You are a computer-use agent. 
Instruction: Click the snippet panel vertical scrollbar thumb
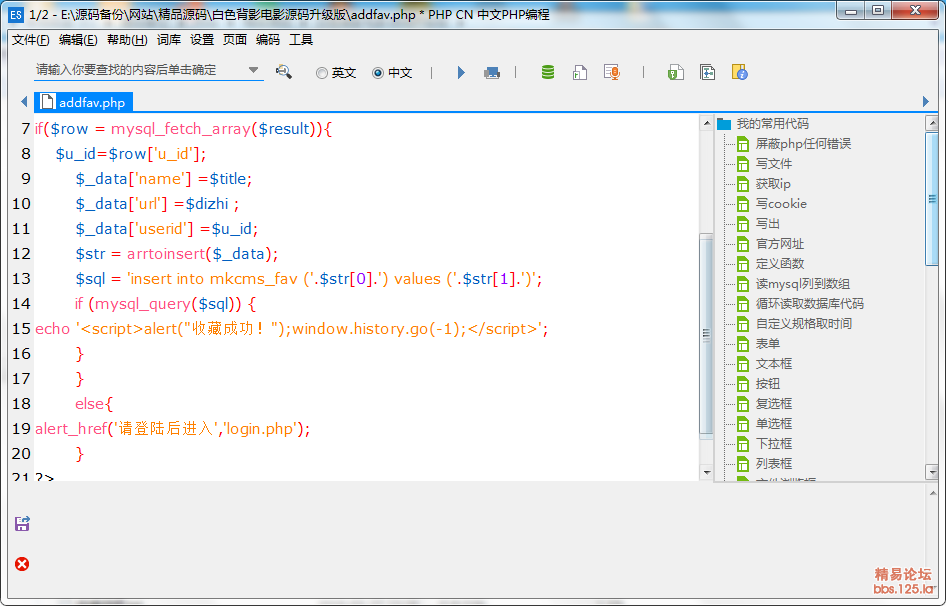[x=932, y=199]
